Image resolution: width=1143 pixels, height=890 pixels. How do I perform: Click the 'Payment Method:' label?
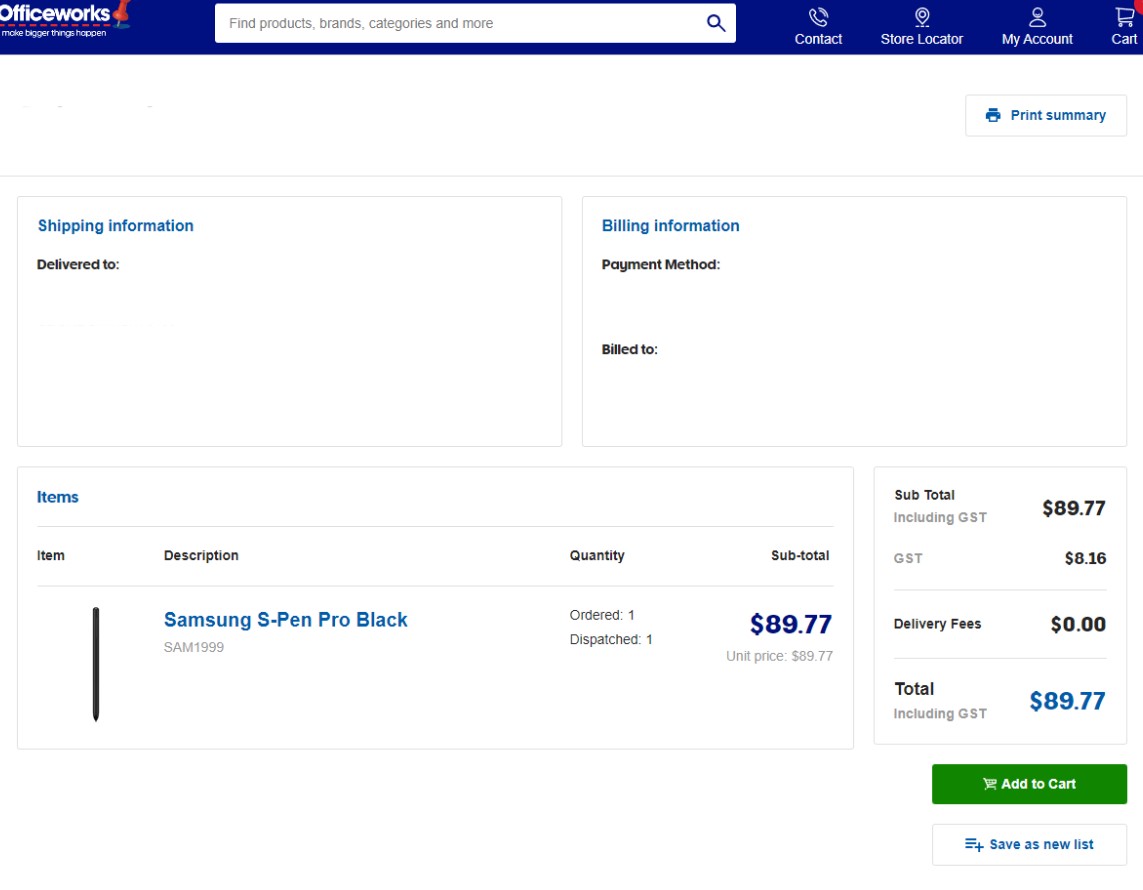coord(660,265)
